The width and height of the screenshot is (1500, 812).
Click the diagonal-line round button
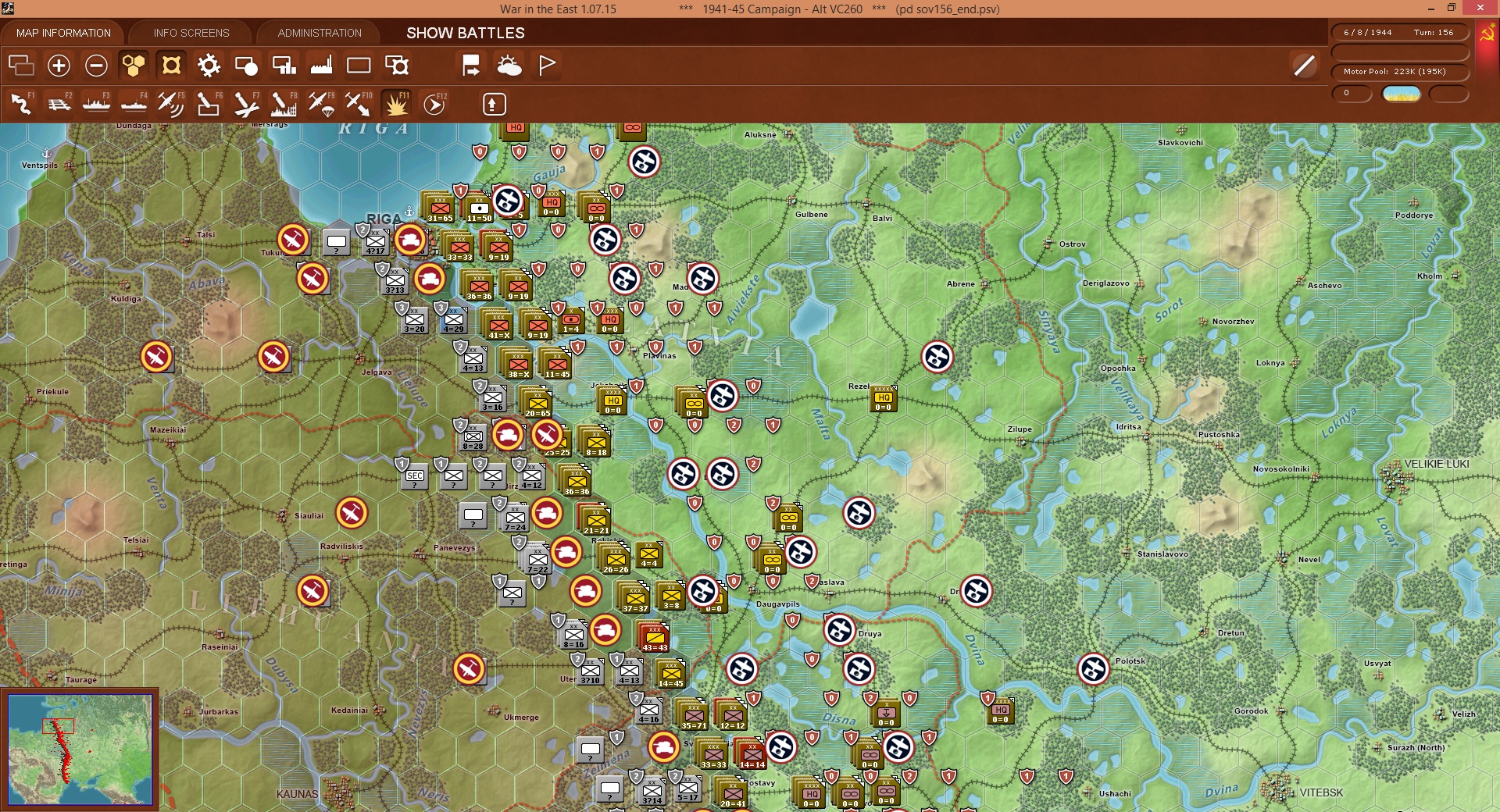tap(1304, 66)
